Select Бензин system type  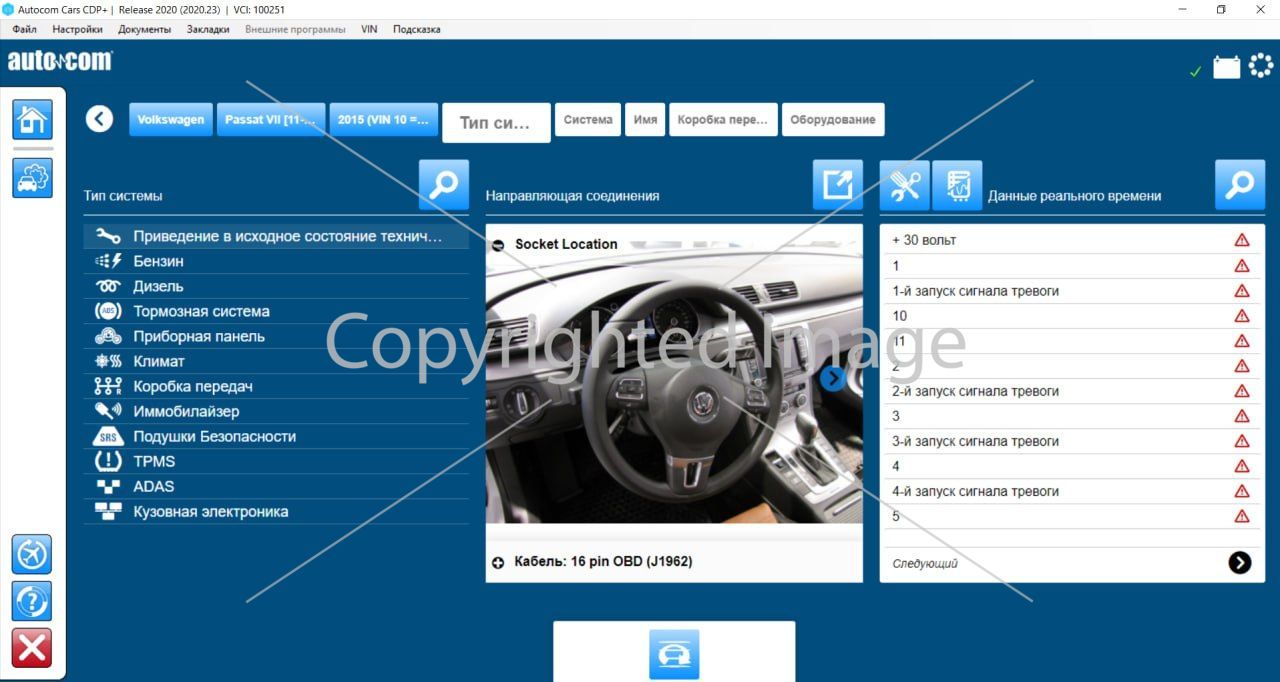tap(276, 261)
